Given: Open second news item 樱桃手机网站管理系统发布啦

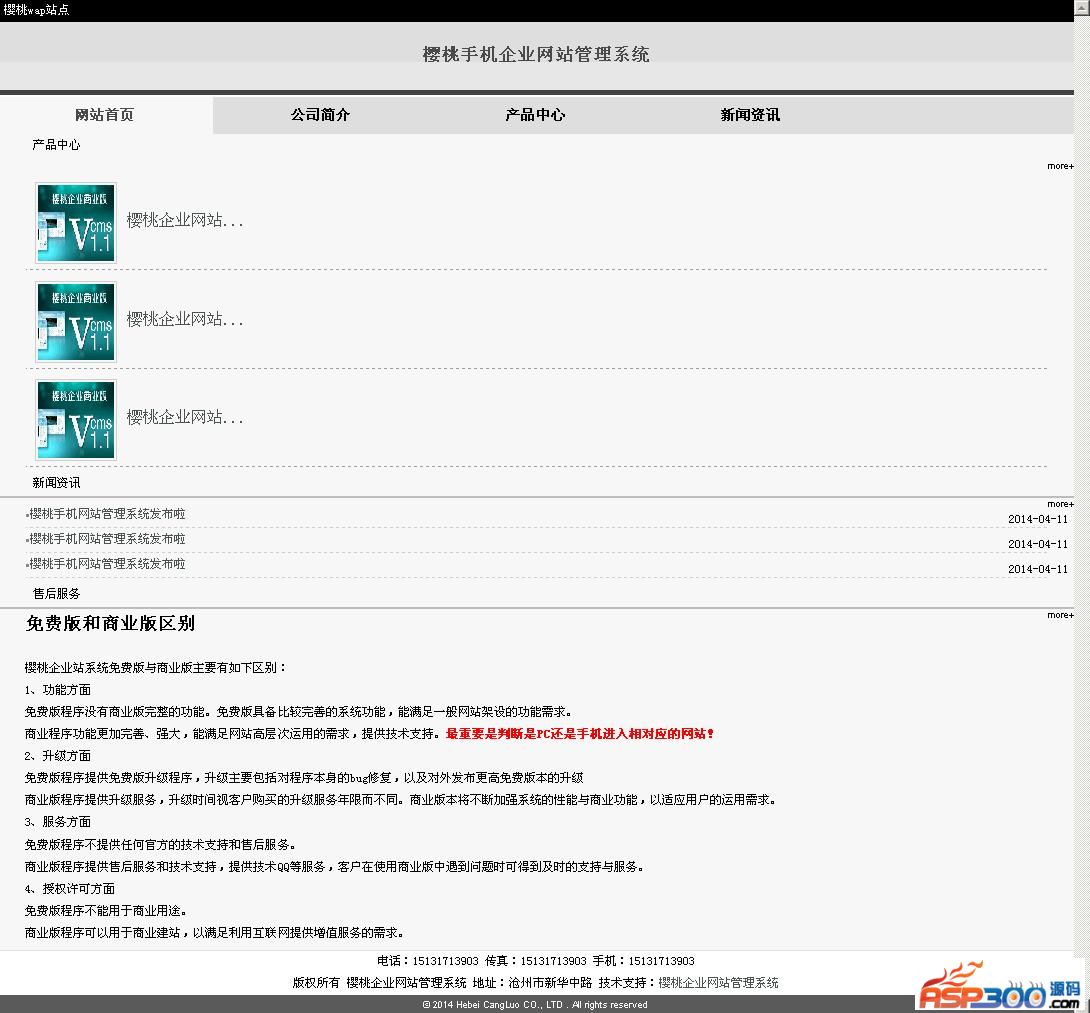Looking at the screenshot, I should (x=107, y=539).
